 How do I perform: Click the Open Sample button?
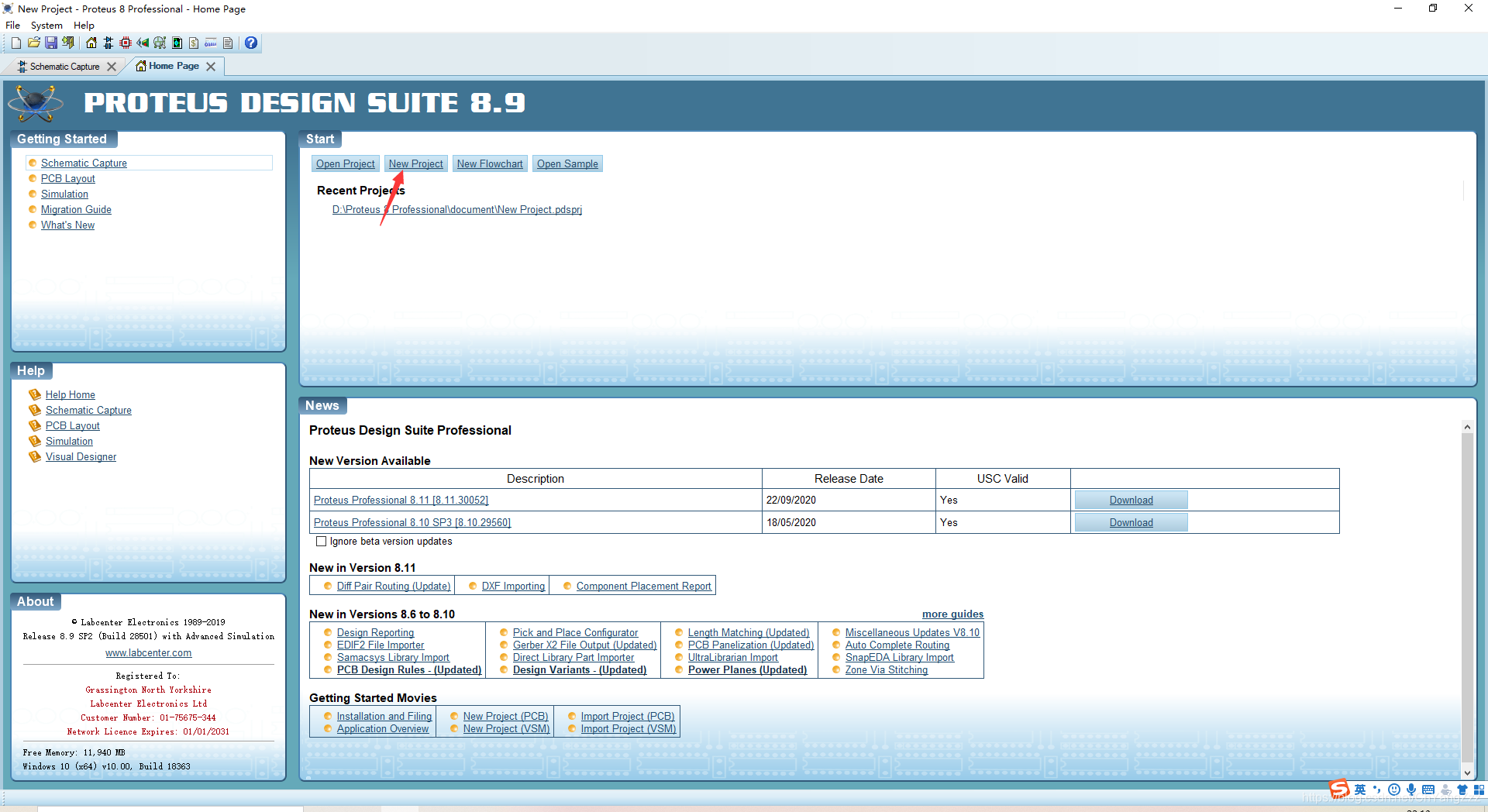pyautogui.click(x=567, y=163)
